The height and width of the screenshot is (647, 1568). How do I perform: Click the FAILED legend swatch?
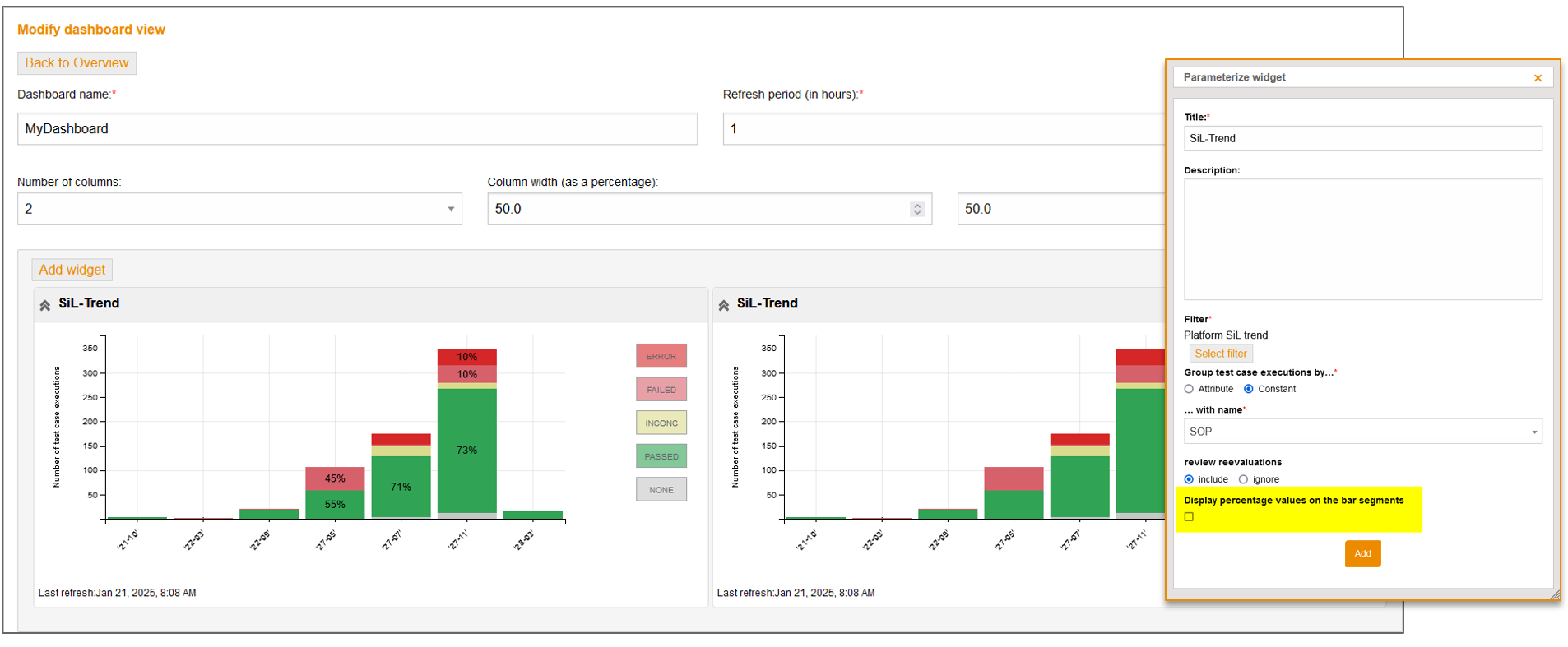(661, 390)
